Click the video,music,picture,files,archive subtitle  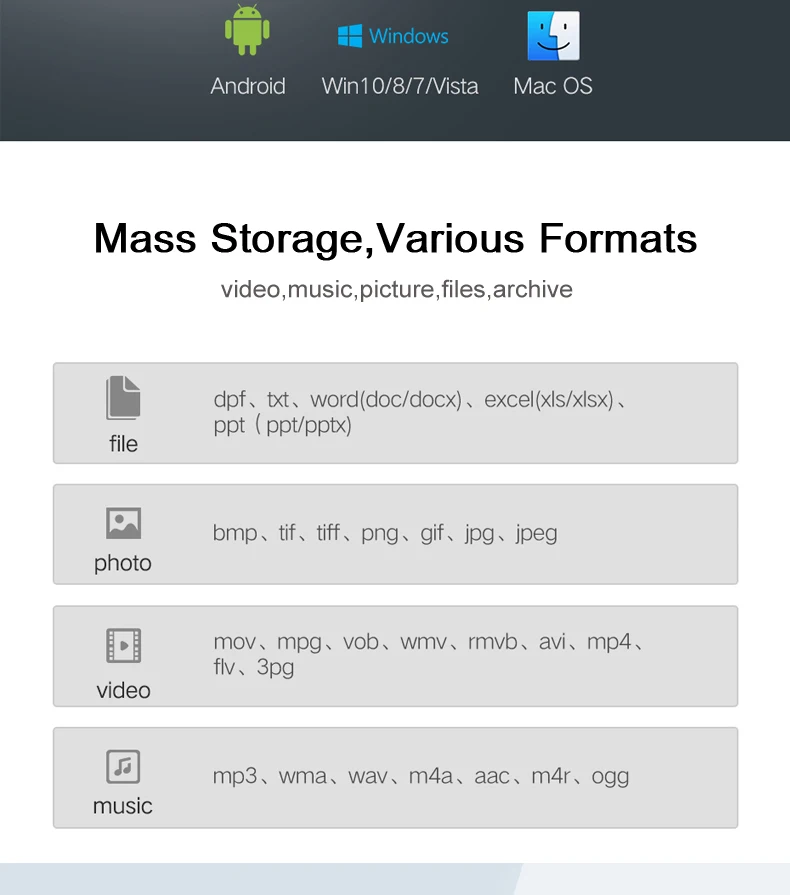click(x=397, y=289)
